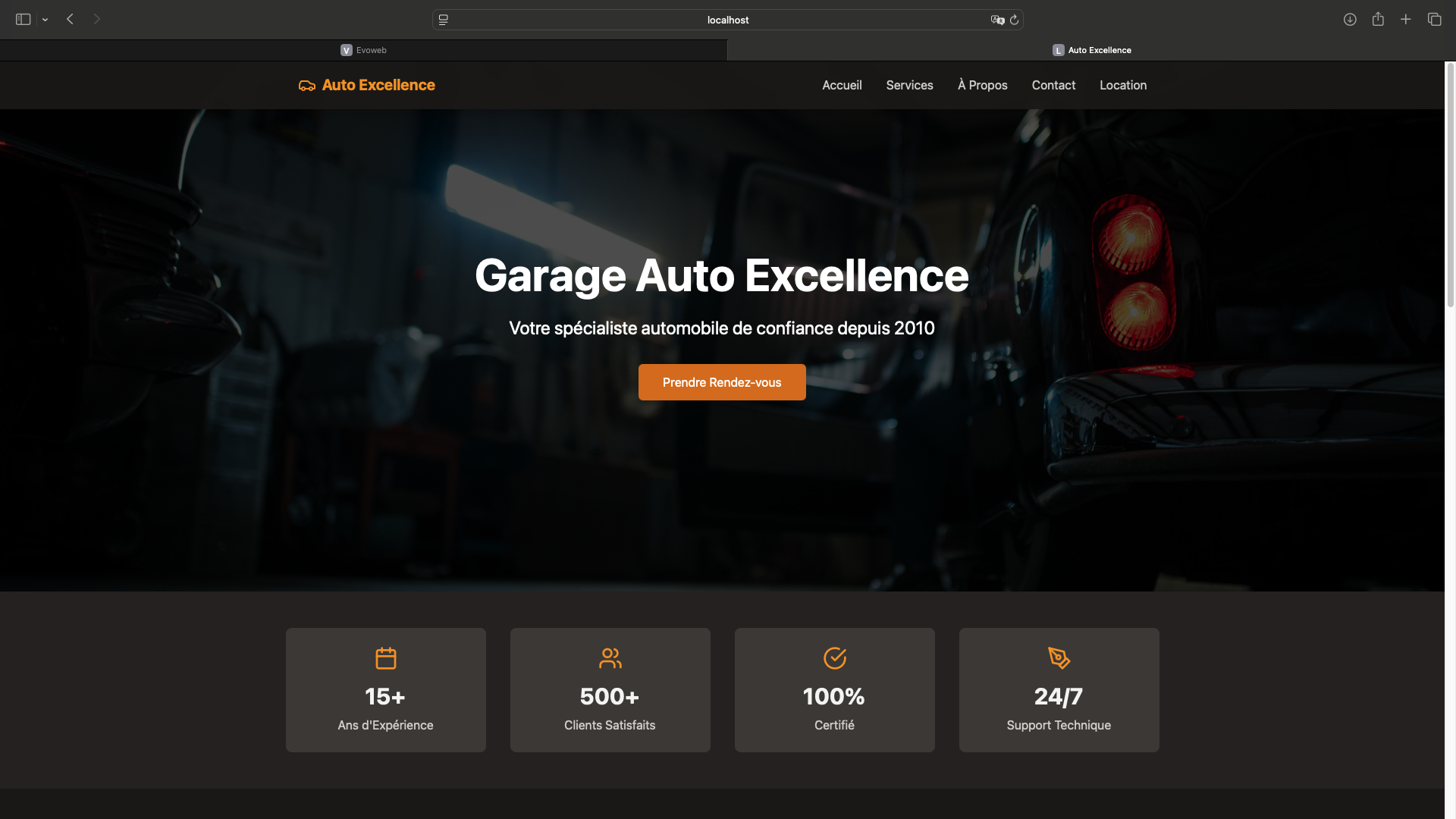Click the Downloads icon in the browser toolbar
The width and height of the screenshot is (1456, 819).
point(1350,19)
